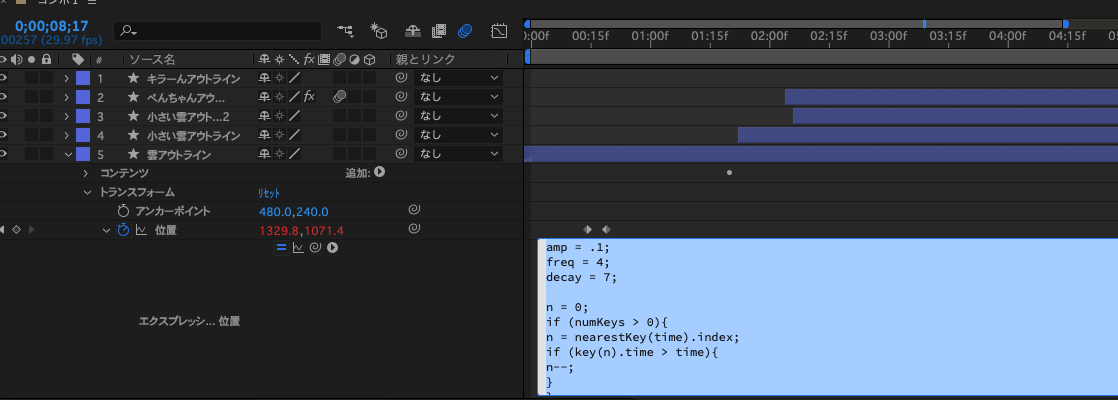Open the Graph Editor icon
The width and height of the screenshot is (1118, 400).
tap(499, 31)
